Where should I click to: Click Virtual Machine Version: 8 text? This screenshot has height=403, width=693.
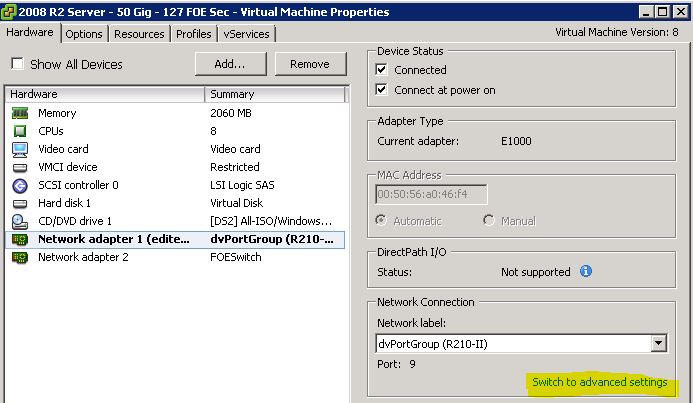[x=617, y=32]
